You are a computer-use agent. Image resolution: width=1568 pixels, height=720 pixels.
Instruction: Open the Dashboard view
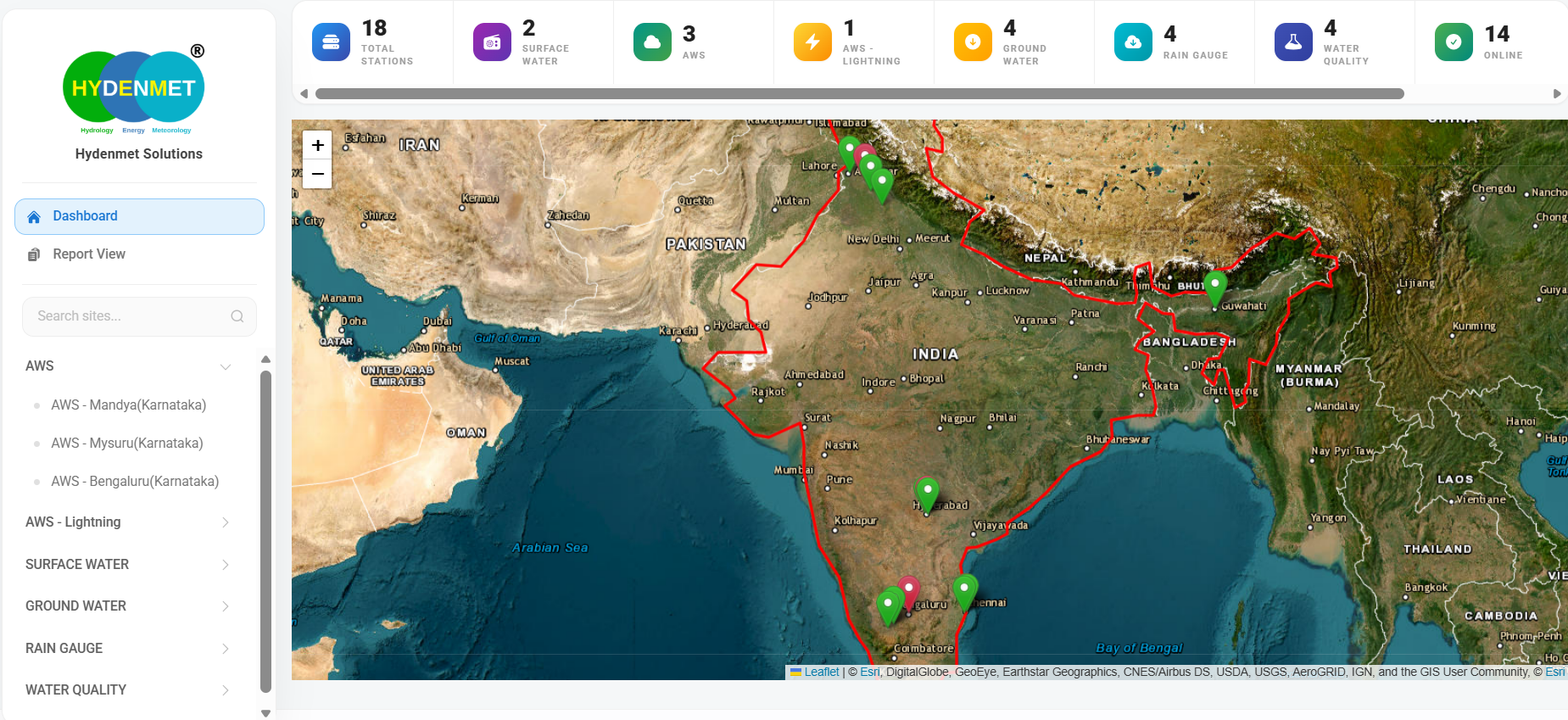[139, 216]
